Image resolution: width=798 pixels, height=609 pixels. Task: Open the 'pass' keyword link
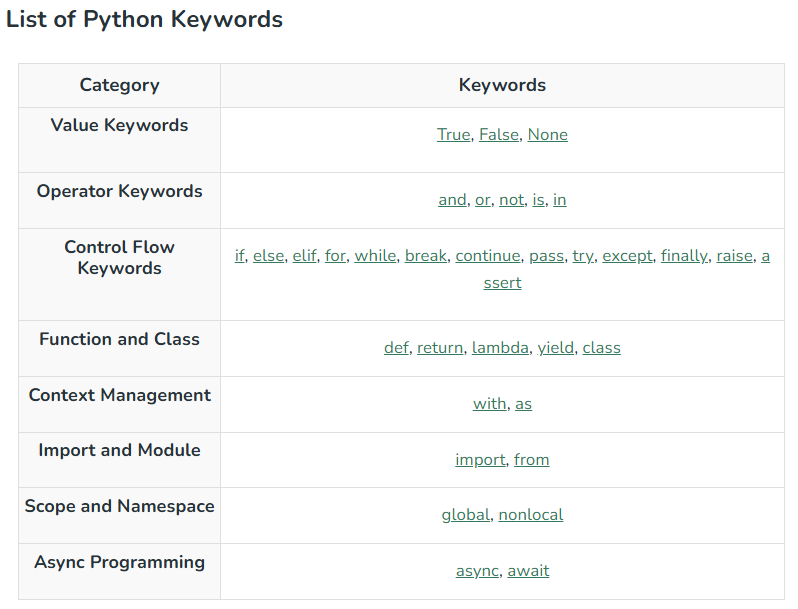coord(547,256)
